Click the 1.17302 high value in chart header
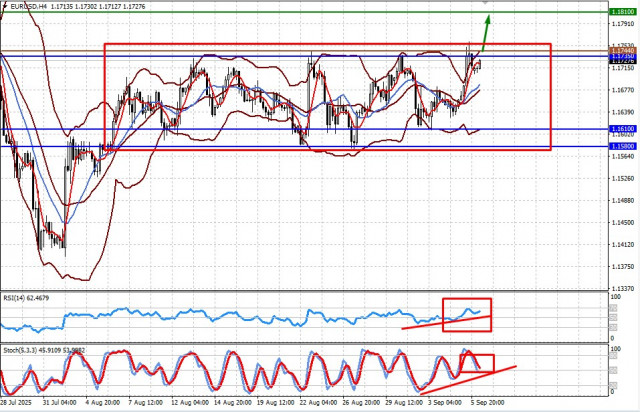 click(x=86, y=7)
